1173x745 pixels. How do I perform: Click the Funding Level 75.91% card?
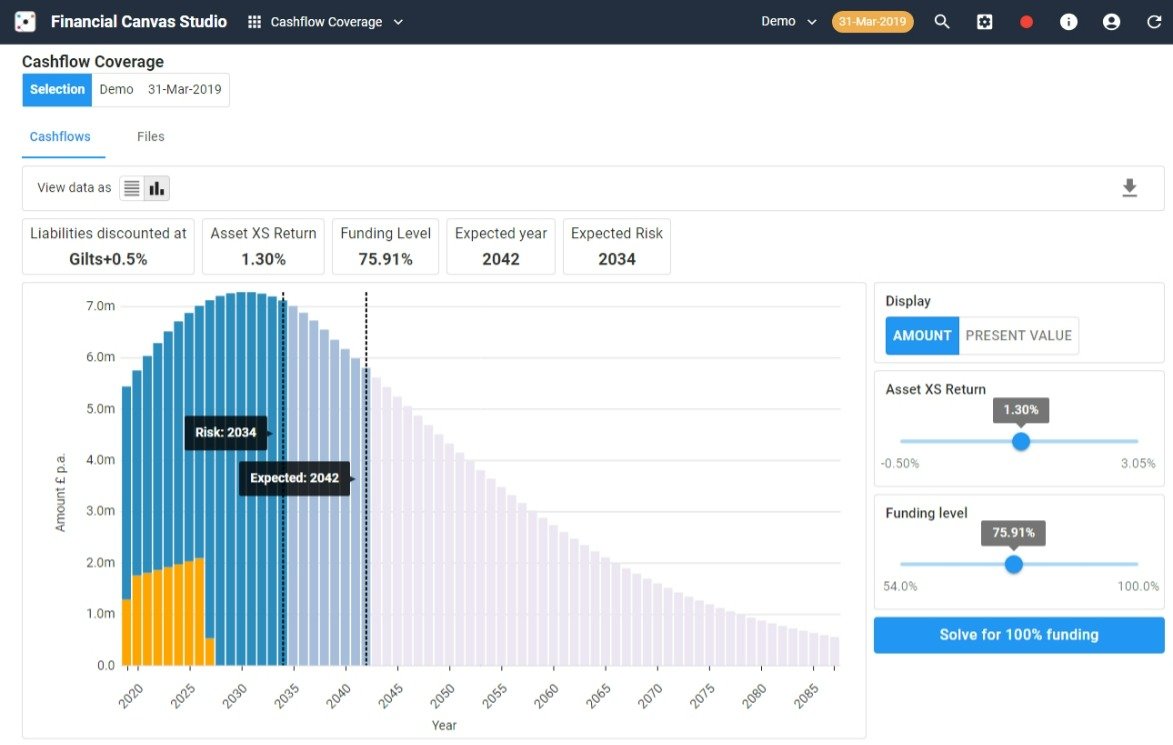click(385, 246)
